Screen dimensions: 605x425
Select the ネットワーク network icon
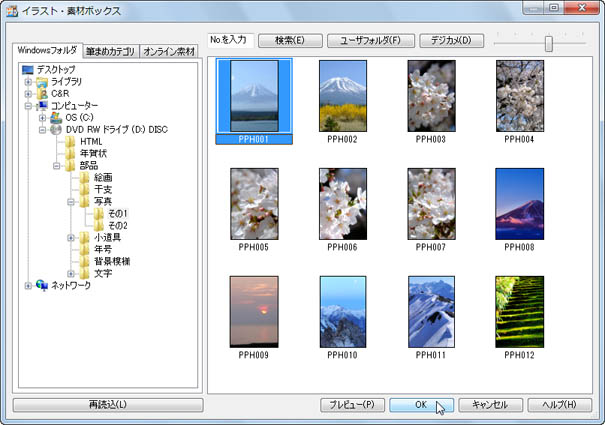pos(42,285)
